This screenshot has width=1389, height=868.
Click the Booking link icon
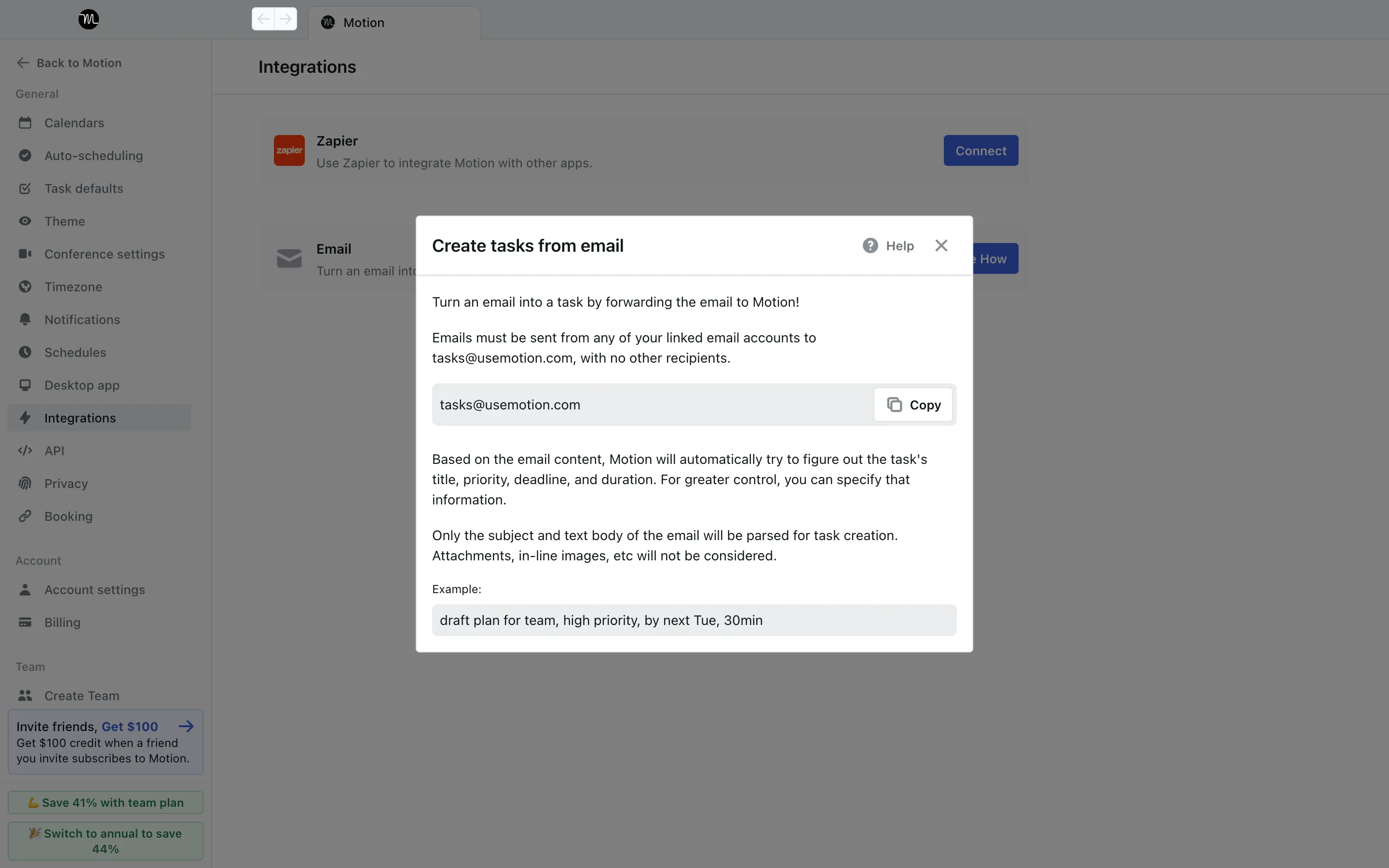[25, 516]
